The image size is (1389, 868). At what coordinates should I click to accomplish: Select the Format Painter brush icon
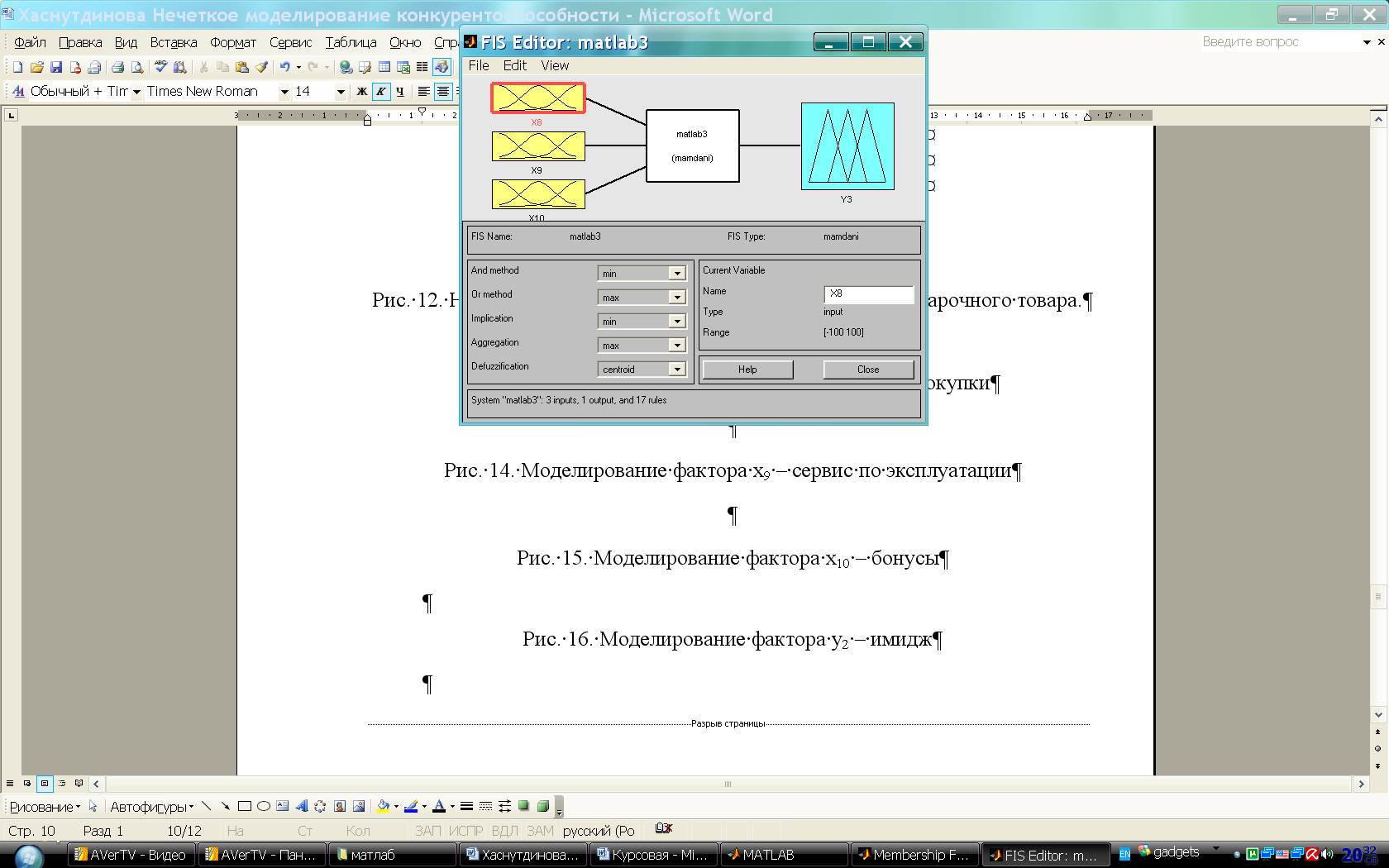[x=262, y=67]
